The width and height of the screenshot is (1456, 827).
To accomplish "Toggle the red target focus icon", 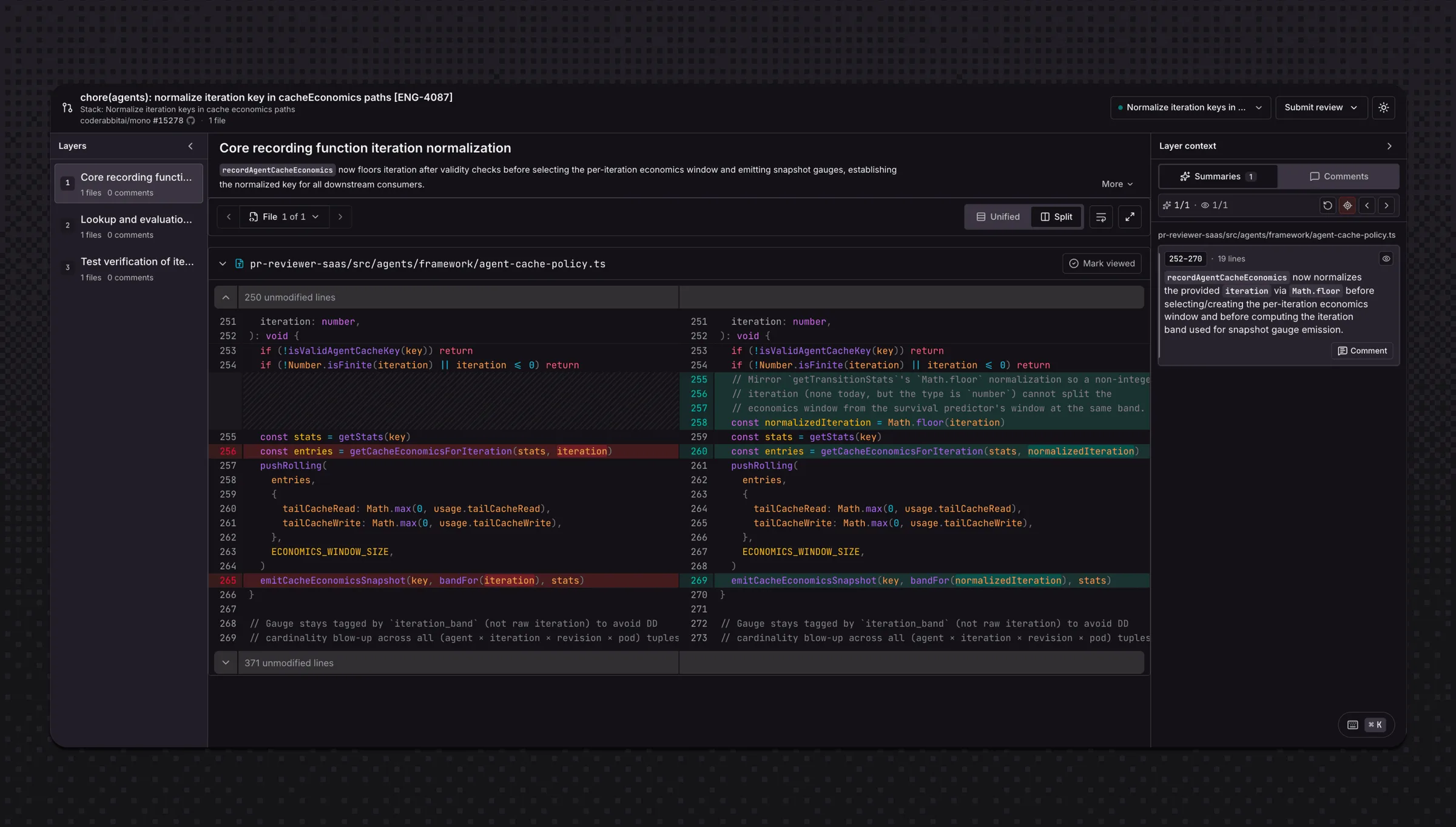I will coord(1347,206).
